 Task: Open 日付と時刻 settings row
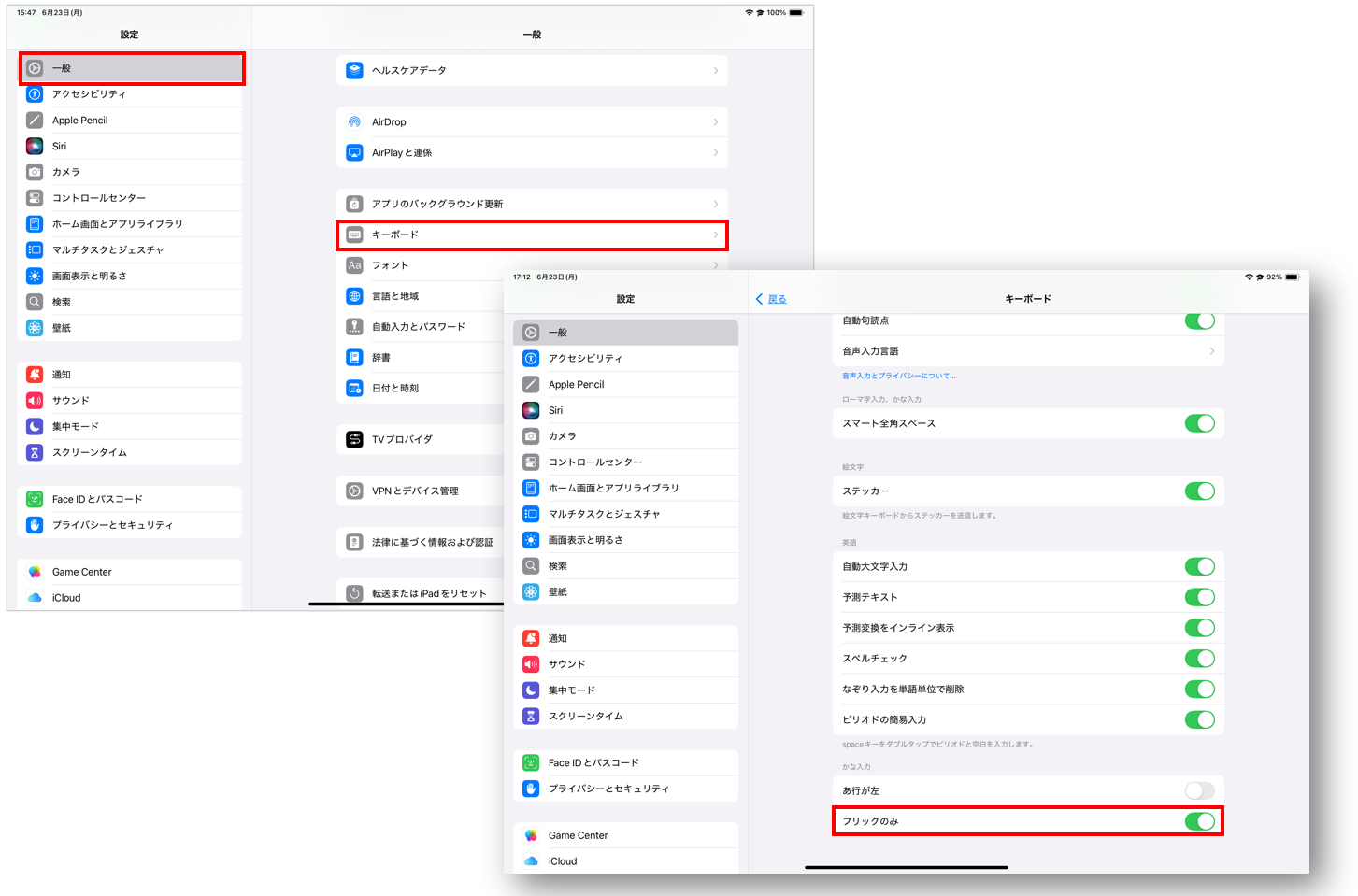coord(421,389)
